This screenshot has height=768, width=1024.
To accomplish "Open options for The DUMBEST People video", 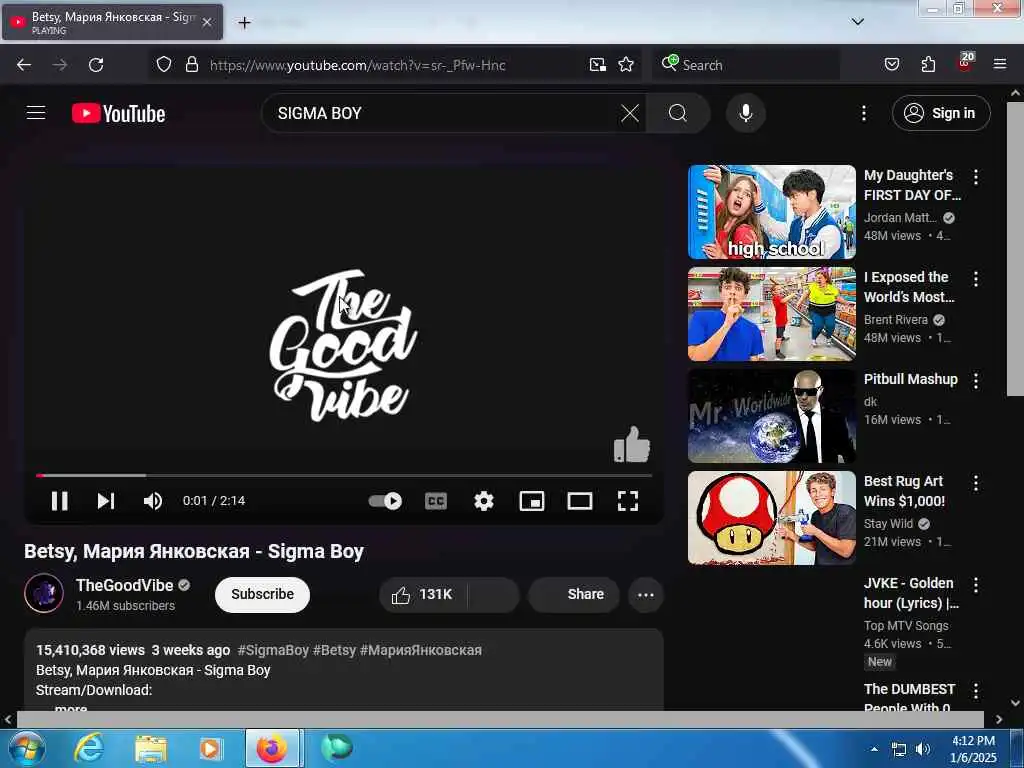I will [976, 690].
